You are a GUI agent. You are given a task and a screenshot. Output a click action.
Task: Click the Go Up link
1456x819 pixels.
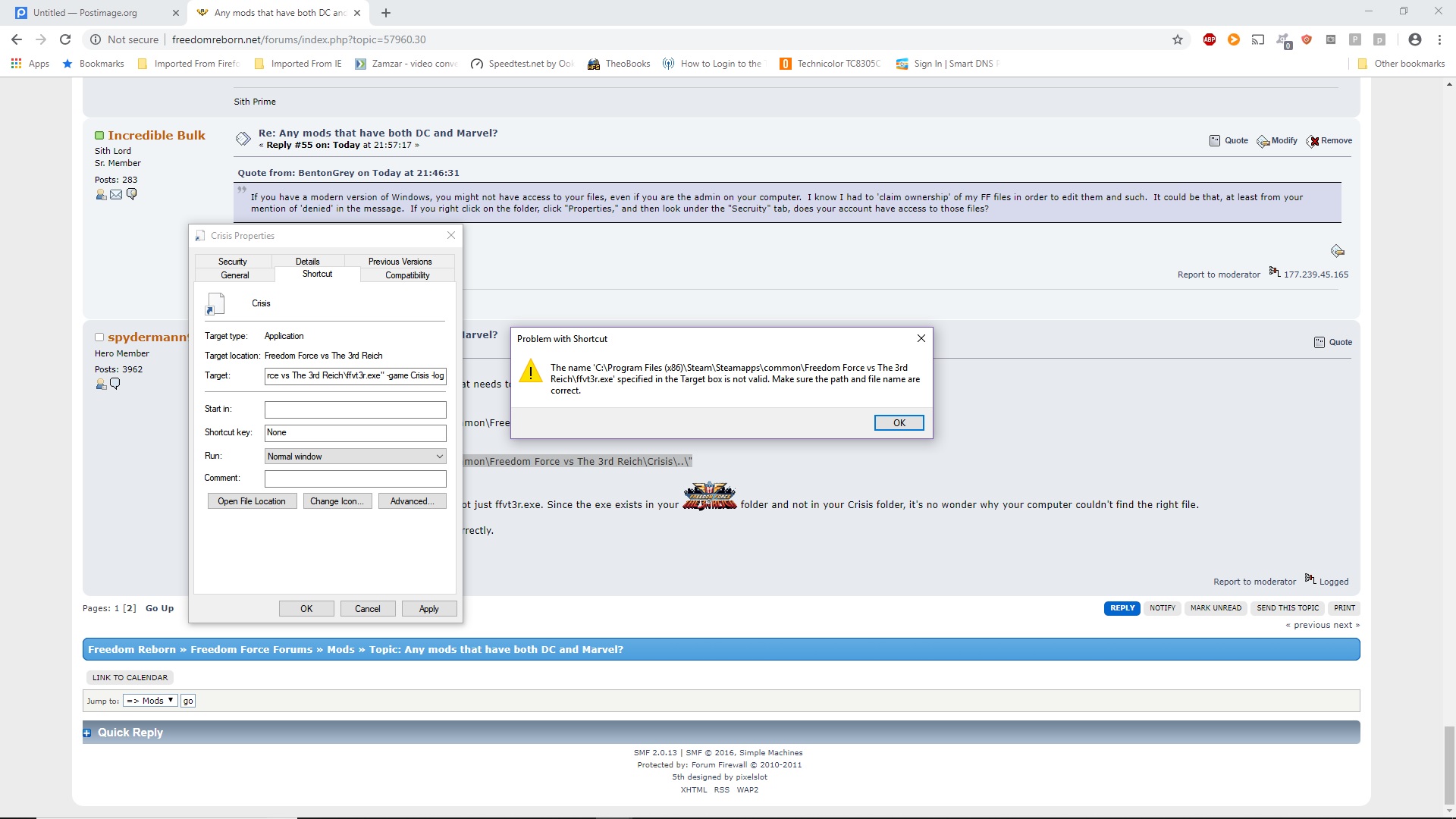(159, 608)
